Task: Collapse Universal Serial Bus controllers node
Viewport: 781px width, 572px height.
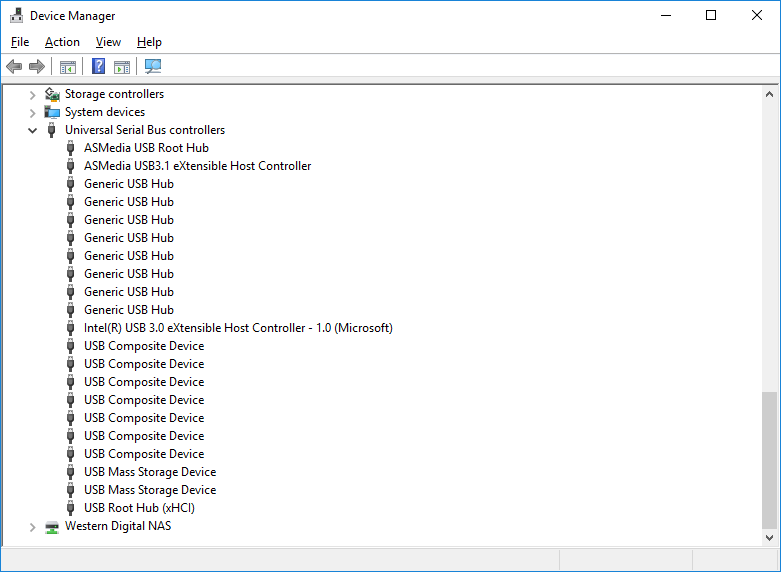Action: pyautogui.click(x=32, y=131)
